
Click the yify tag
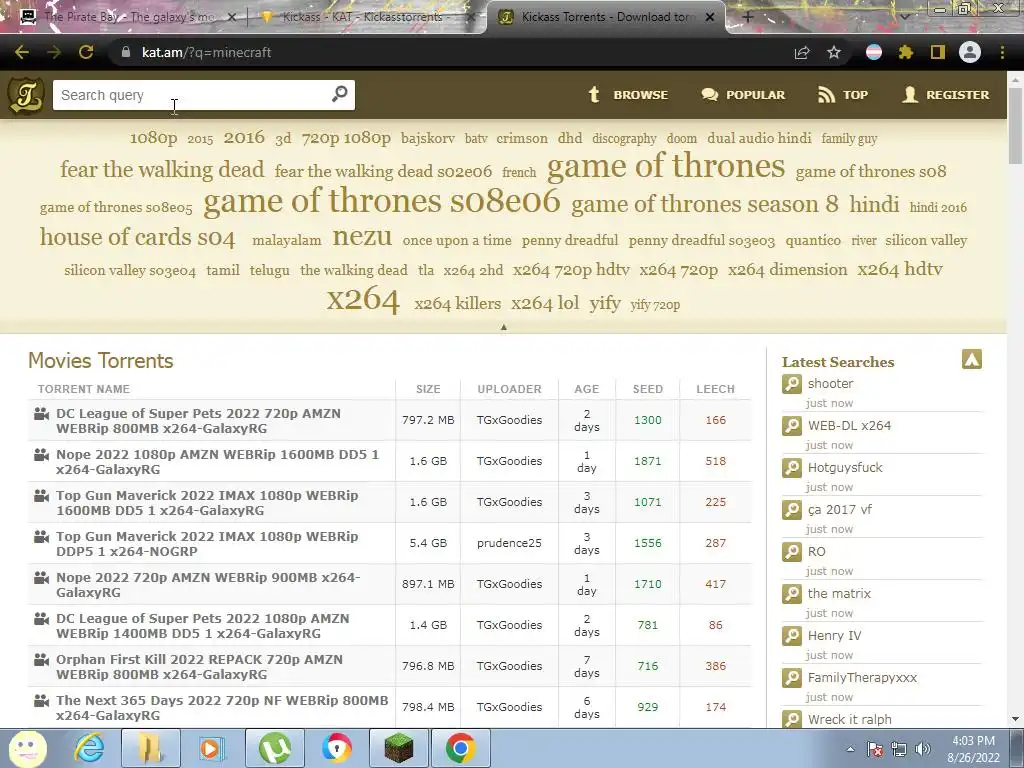(x=605, y=304)
